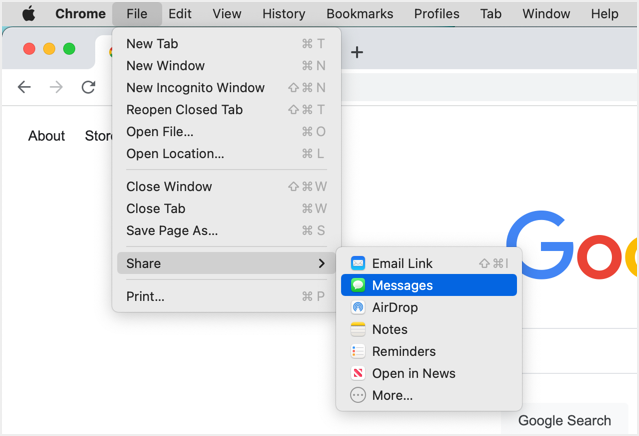Follow the About link
639x436 pixels.
pos(46,136)
